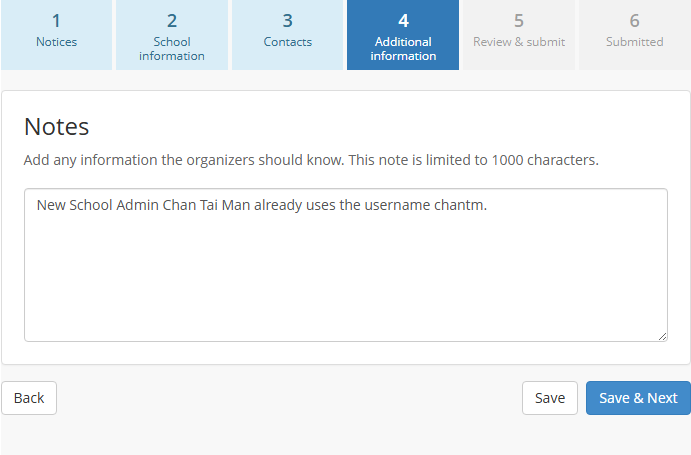Click the Save button
Screen dimensions: 691x455
[x=550, y=398]
